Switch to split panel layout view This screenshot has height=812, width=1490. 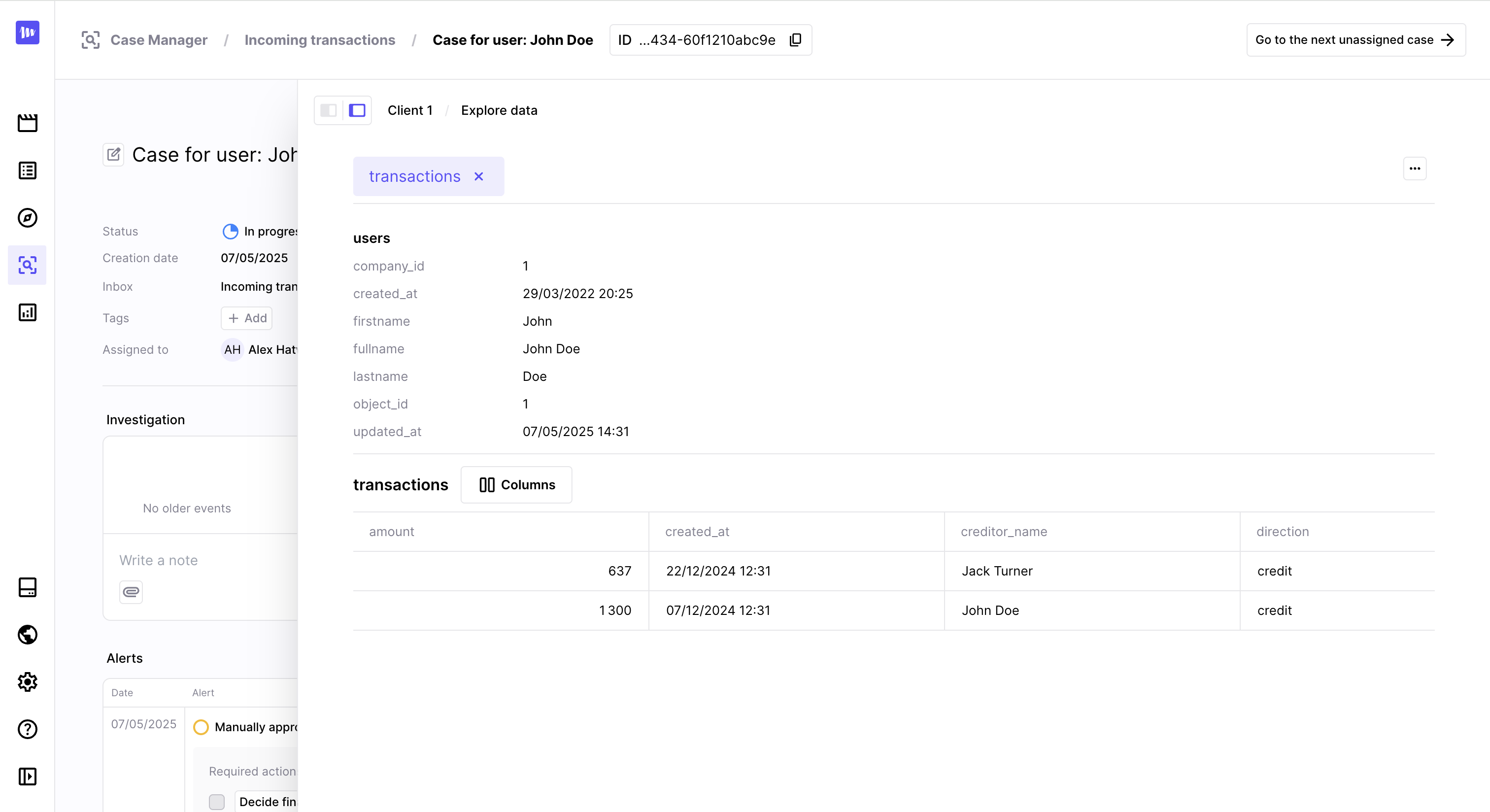coord(329,110)
